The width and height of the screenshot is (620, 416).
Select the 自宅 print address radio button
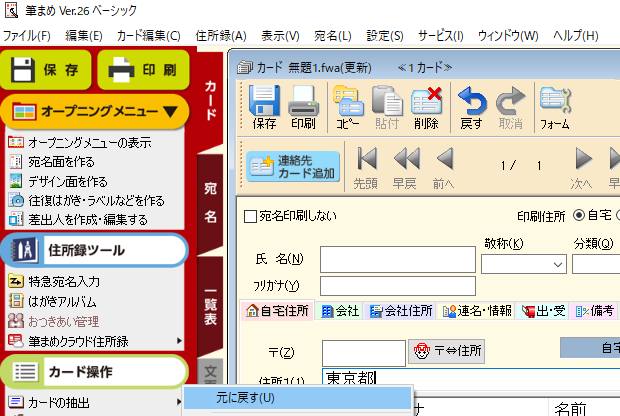[x=579, y=216]
